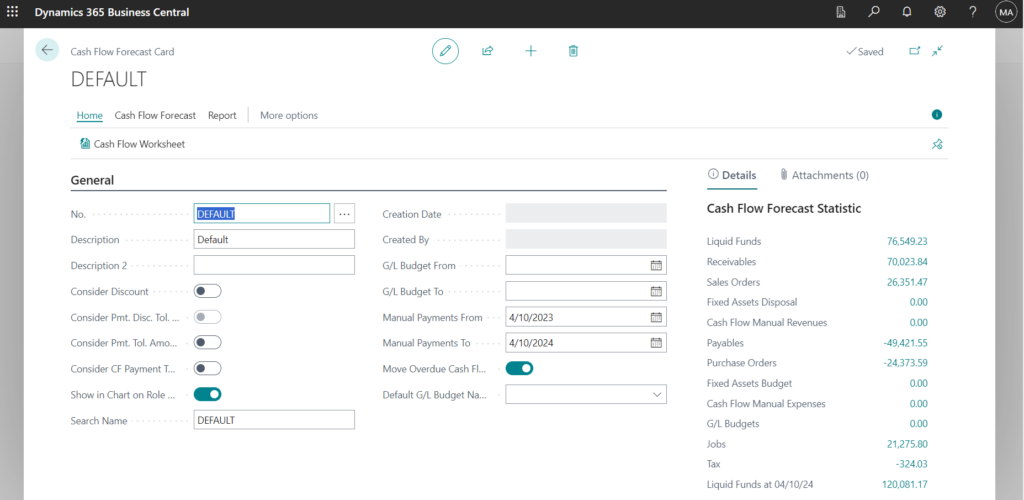This screenshot has height=500, width=1024.
Task: Click the plus icon to create new
Action: click(x=531, y=51)
